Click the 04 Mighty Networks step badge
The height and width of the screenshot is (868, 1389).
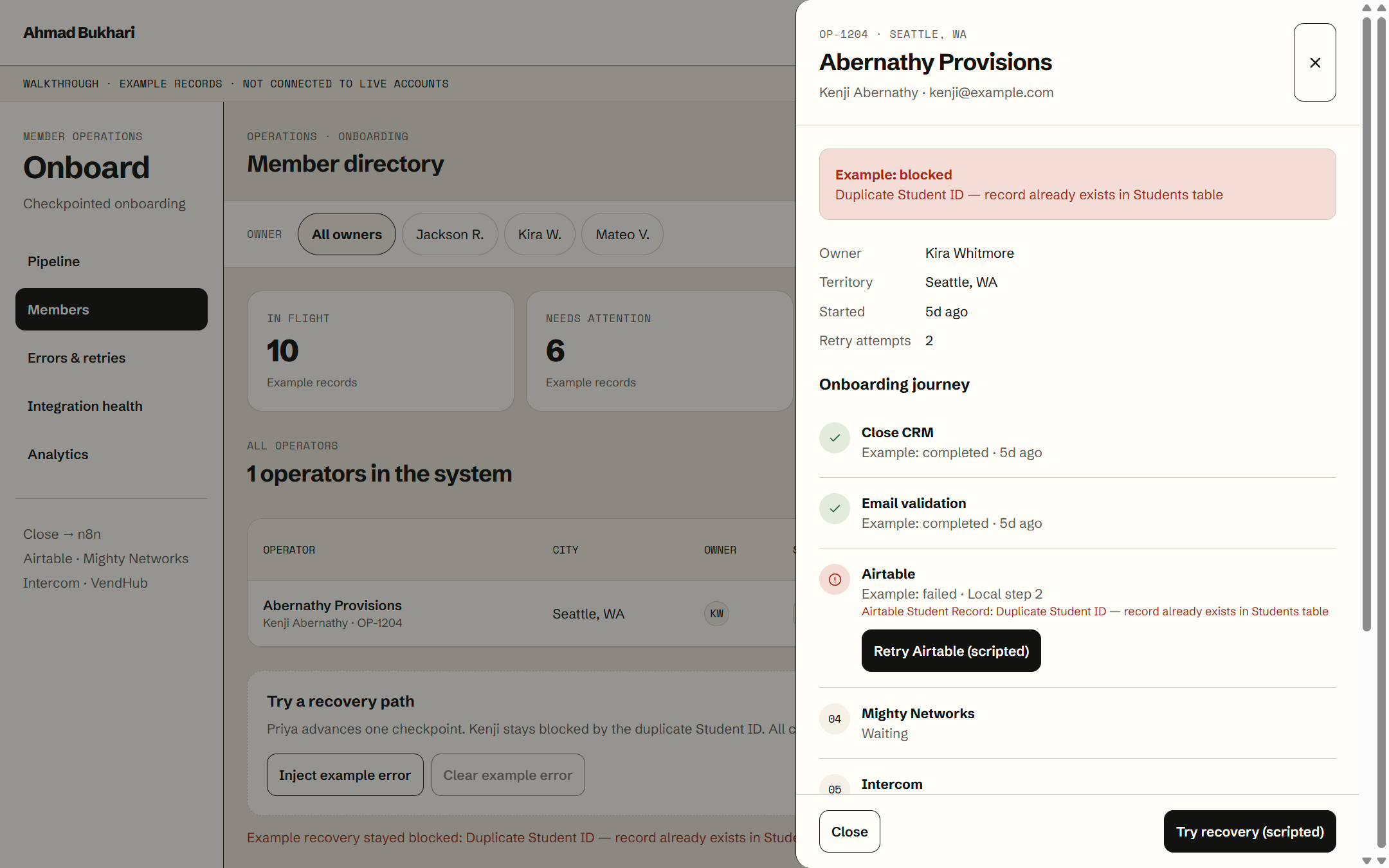835,719
